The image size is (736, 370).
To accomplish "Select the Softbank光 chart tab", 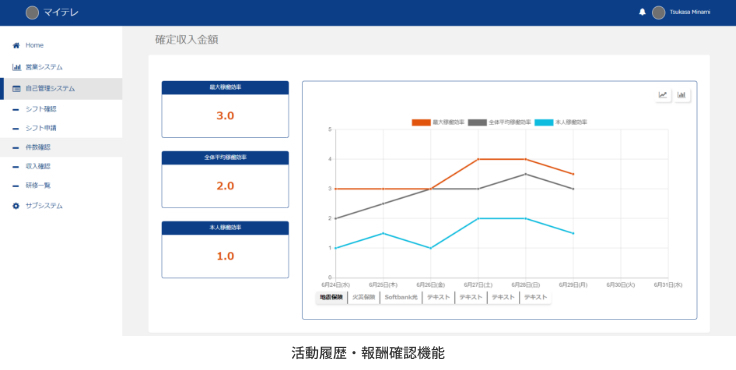I will click(401, 298).
